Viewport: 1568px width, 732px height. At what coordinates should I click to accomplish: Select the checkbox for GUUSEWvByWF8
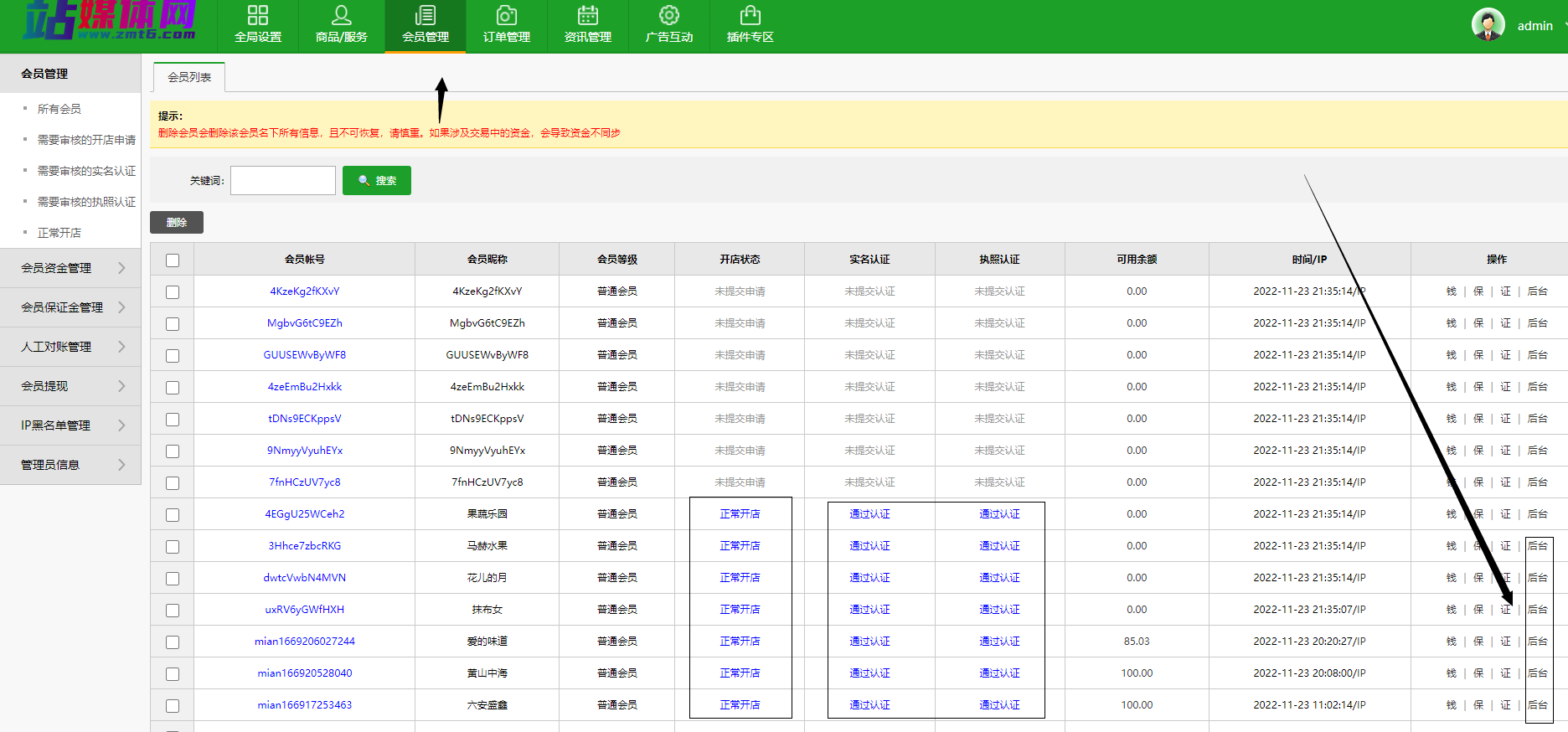(x=173, y=356)
